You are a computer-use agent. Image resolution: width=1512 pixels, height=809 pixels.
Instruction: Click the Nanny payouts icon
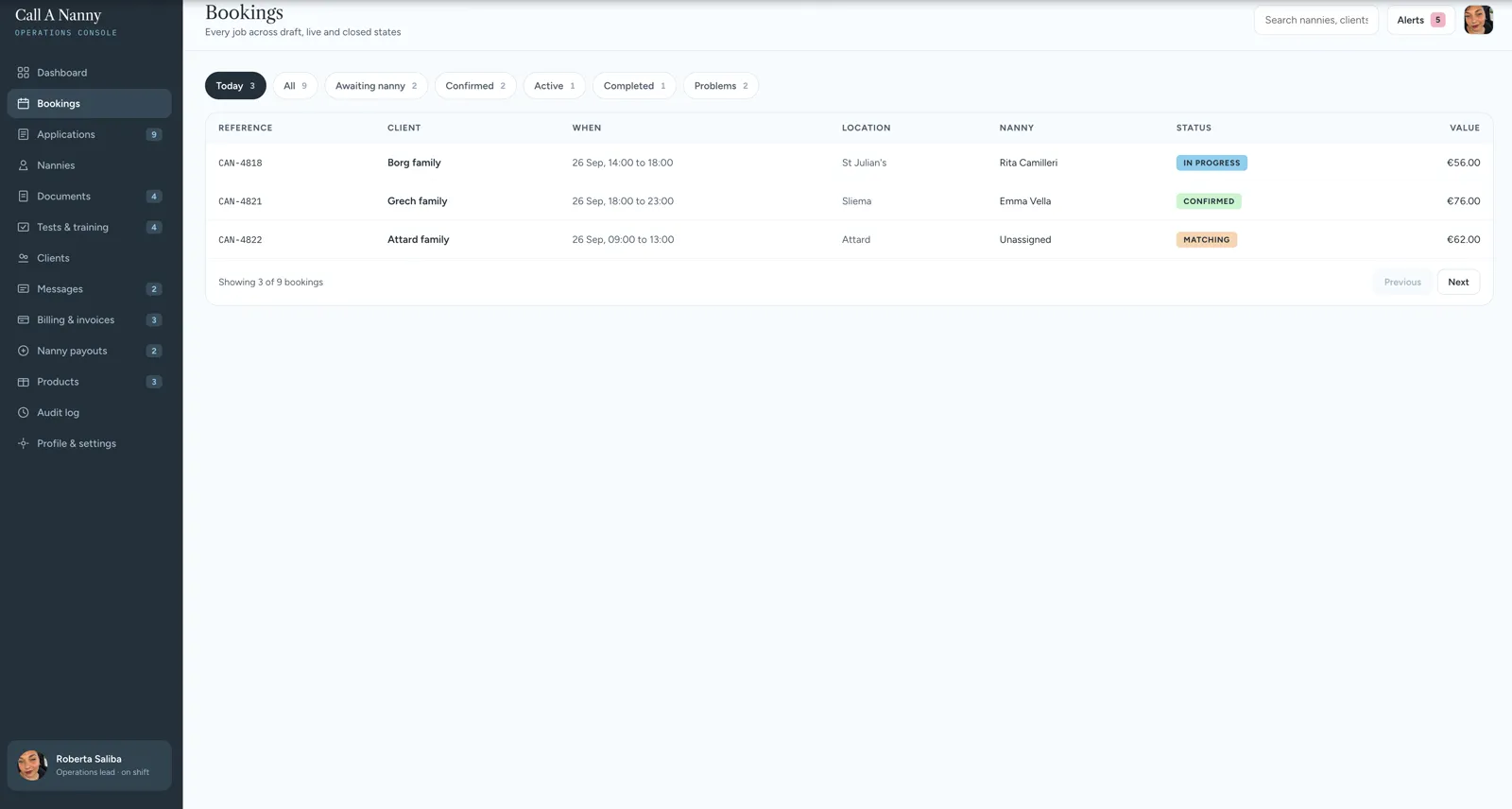click(x=24, y=351)
